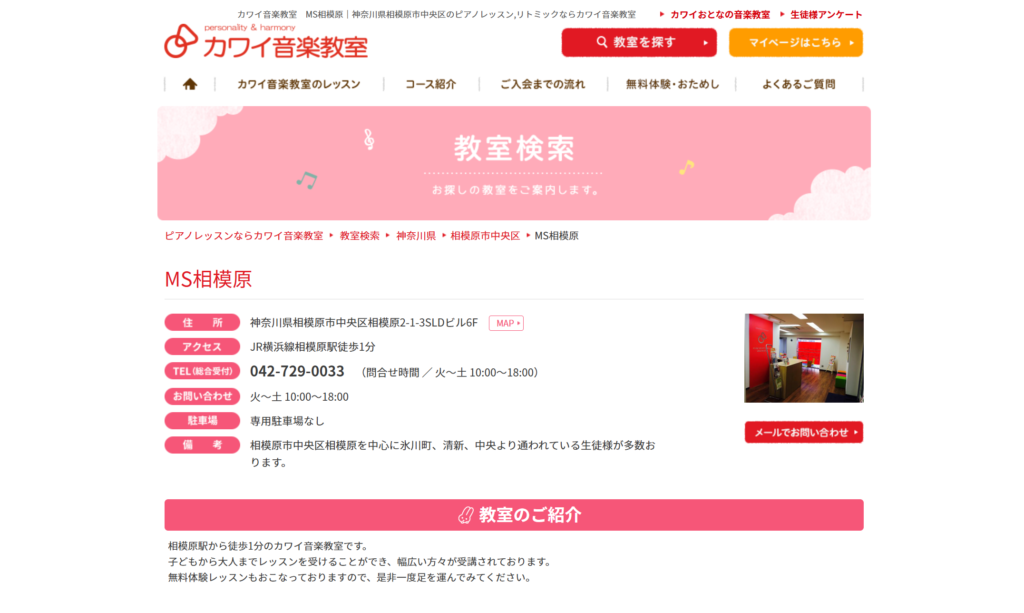
Task: Select コース紹介 in the navigation
Action: coord(430,84)
